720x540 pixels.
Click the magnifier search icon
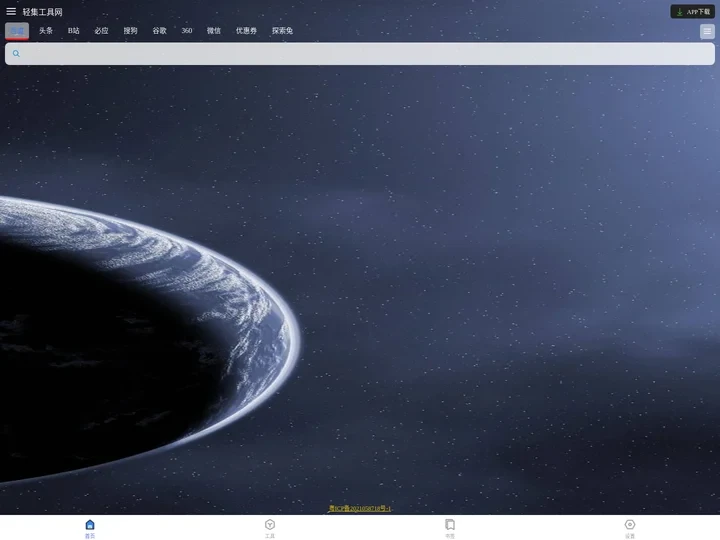16,54
